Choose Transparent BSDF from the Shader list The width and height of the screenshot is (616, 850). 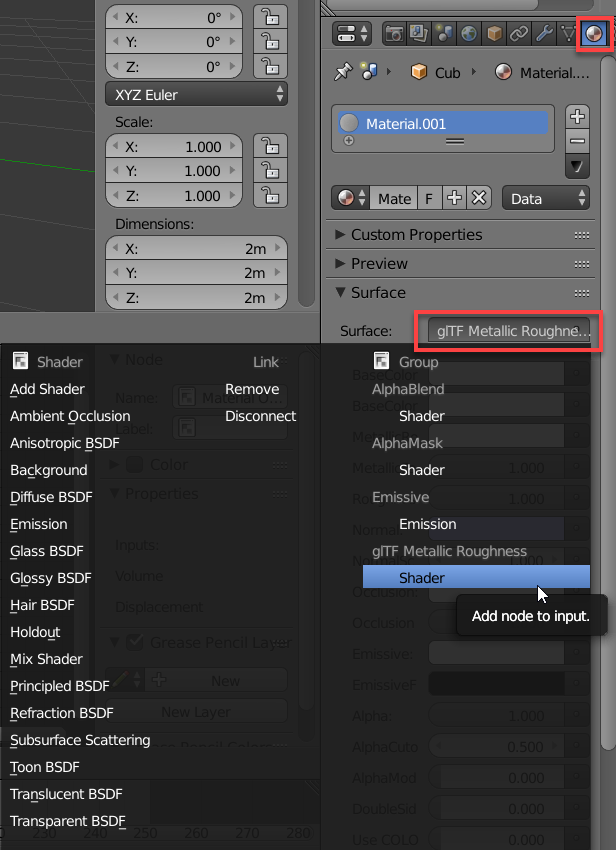pos(68,821)
